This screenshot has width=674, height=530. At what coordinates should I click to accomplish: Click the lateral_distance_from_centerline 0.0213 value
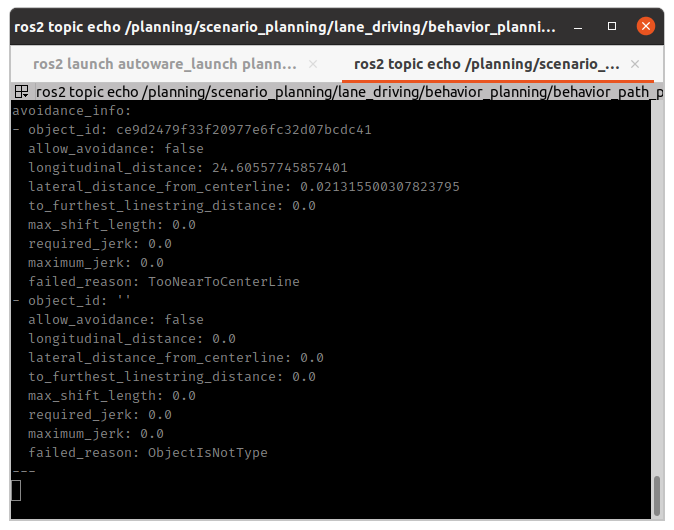coord(375,187)
